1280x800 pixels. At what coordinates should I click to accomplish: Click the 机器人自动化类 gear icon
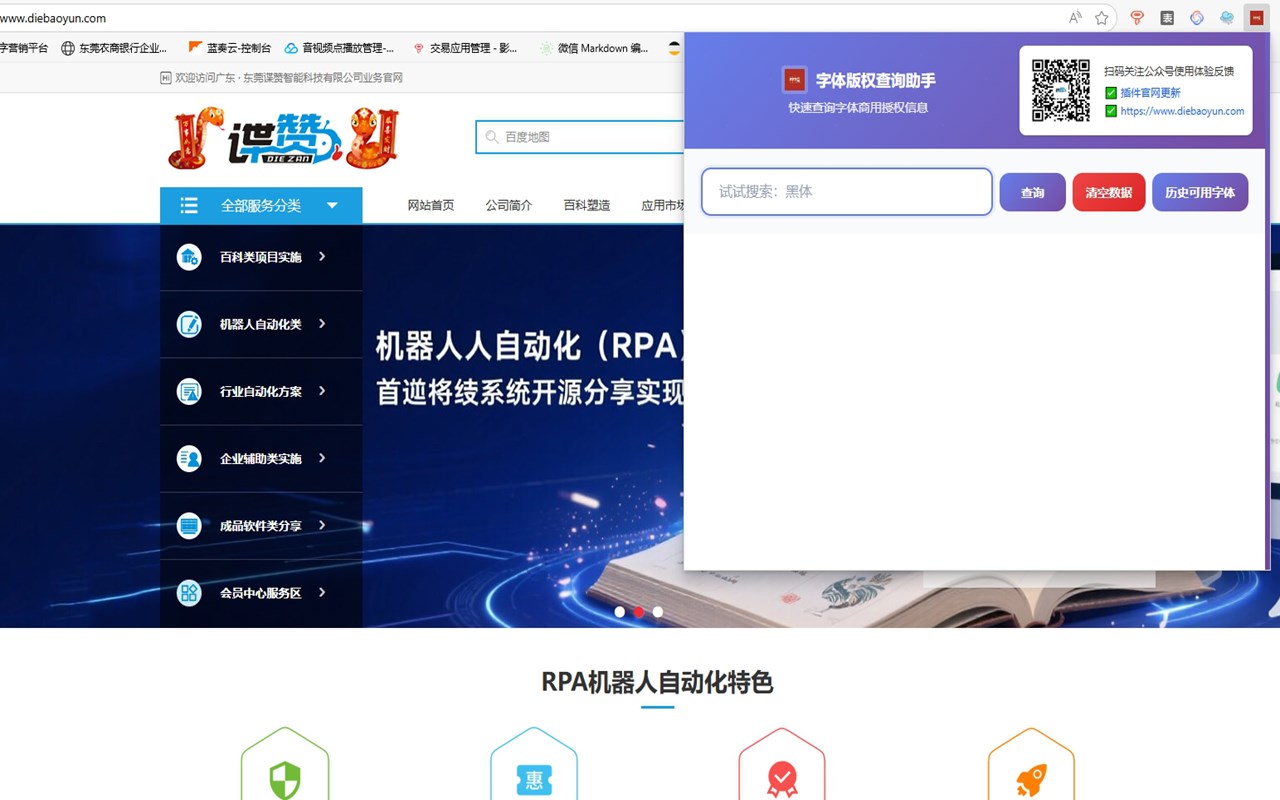click(189, 324)
